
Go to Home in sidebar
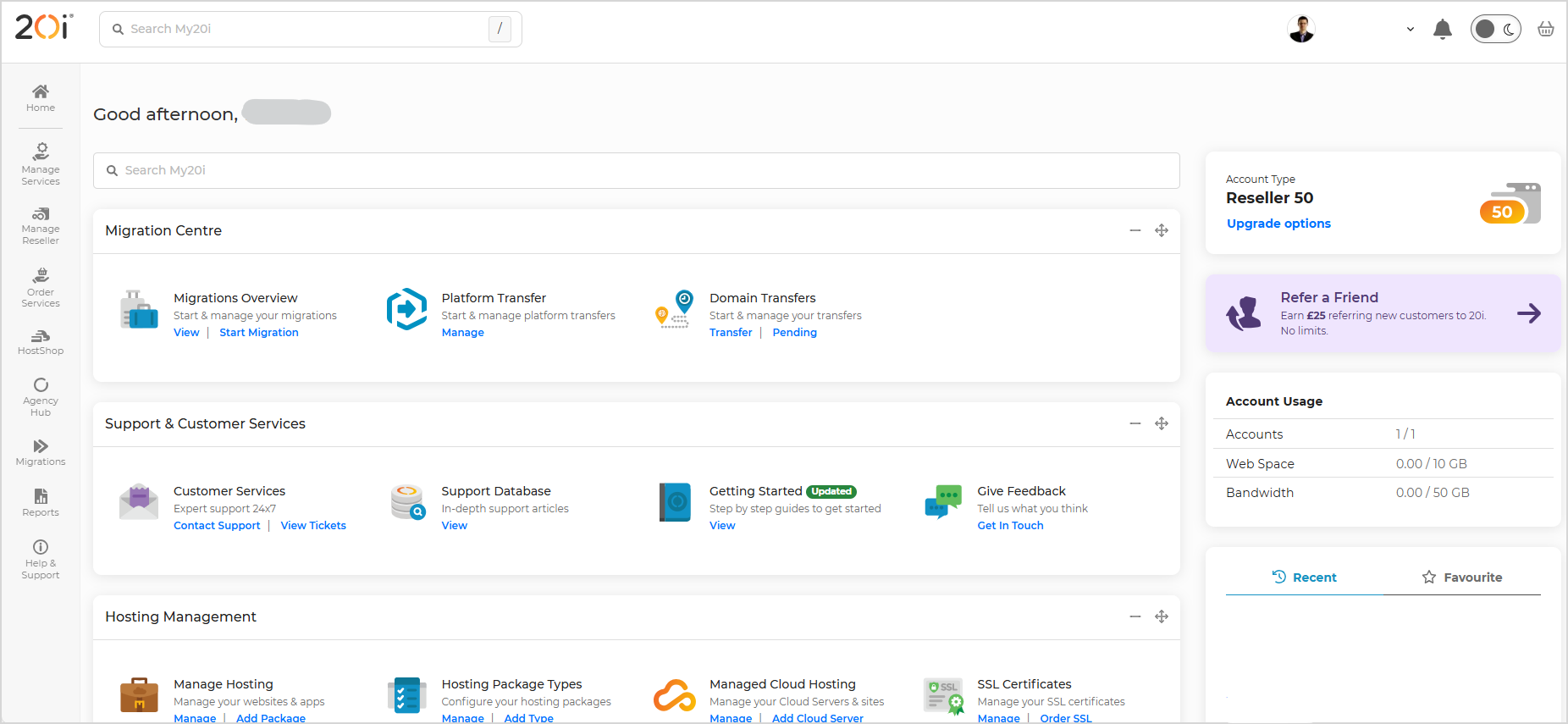[x=41, y=98]
